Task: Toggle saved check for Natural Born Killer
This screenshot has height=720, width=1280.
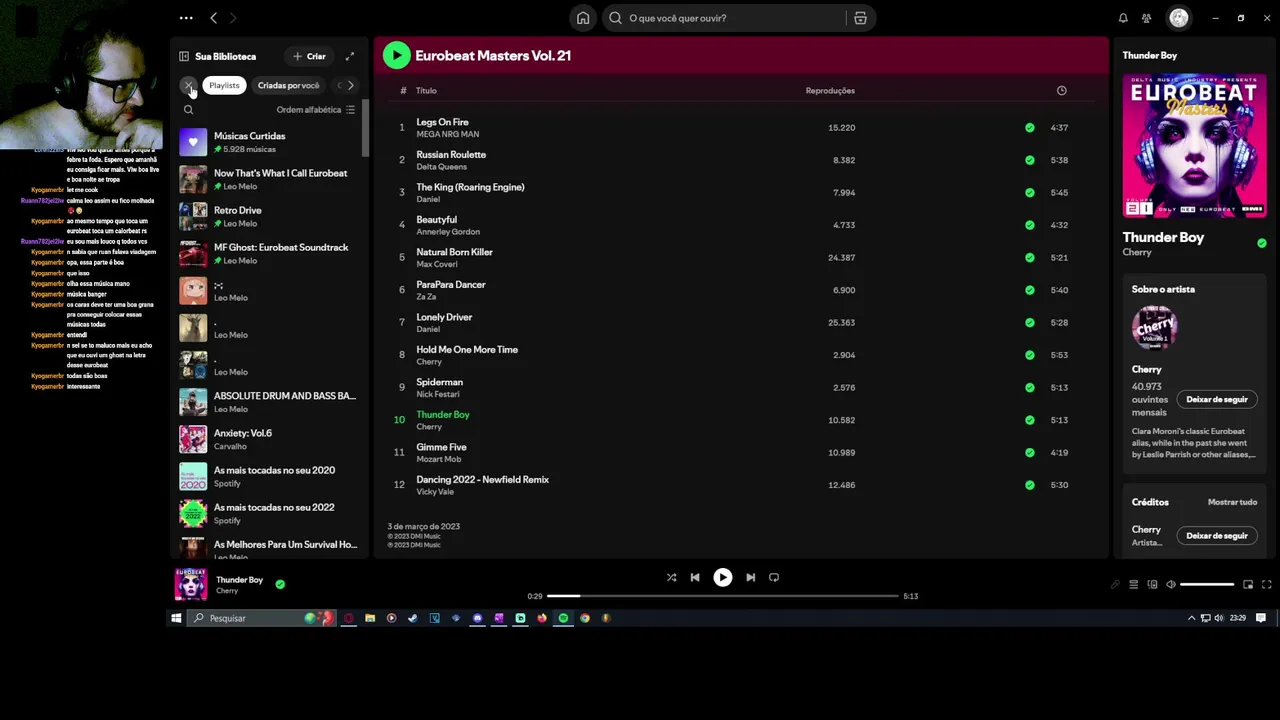Action: pyautogui.click(x=1029, y=258)
